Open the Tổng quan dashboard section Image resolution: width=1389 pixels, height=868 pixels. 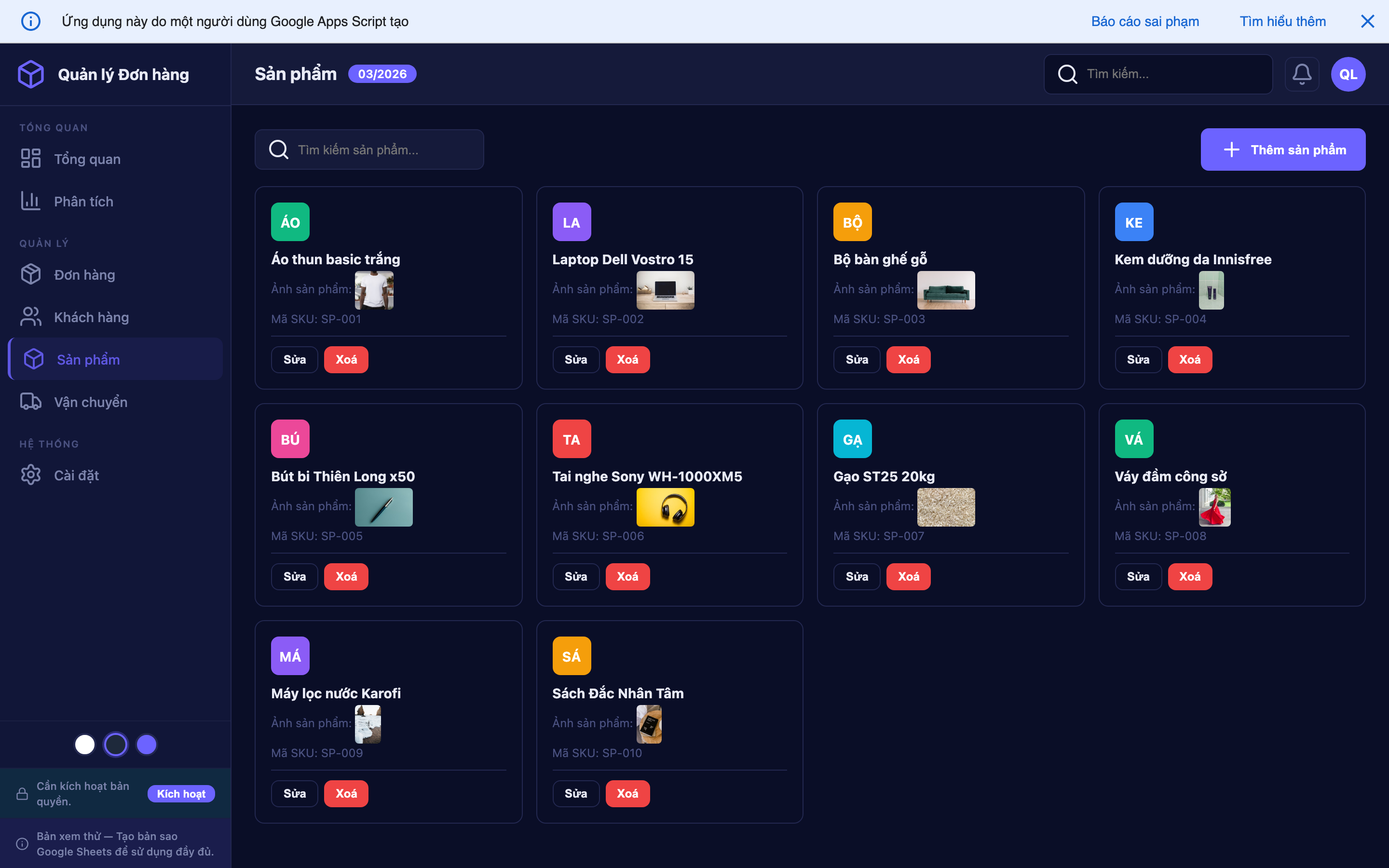(87, 159)
